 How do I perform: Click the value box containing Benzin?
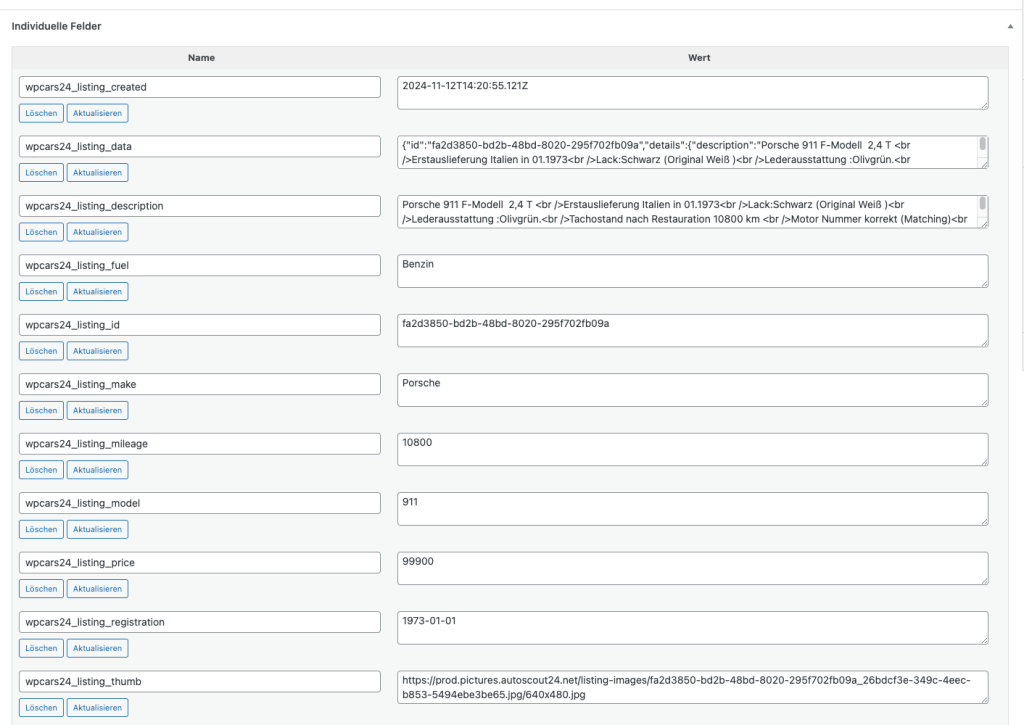click(x=691, y=271)
